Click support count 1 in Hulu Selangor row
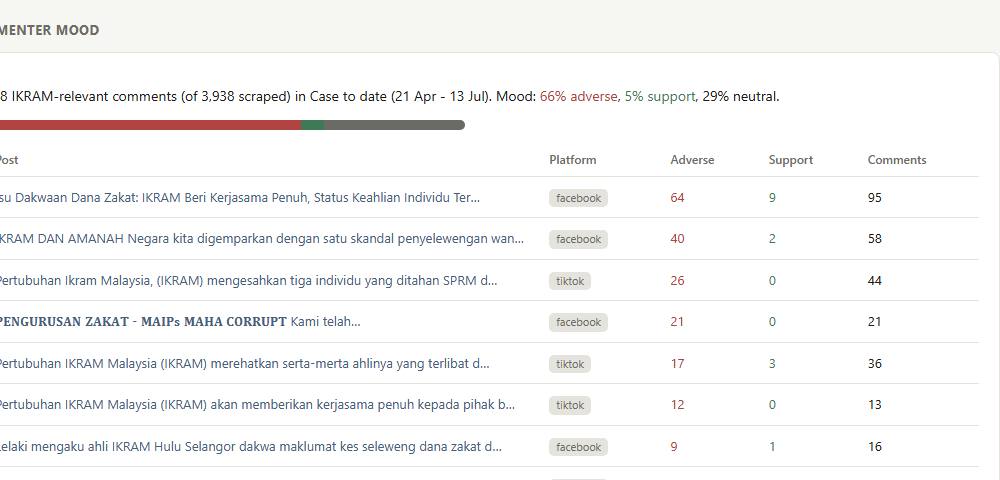Image resolution: width=1000 pixels, height=480 pixels. pyautogui.click(x=772, y=447)
